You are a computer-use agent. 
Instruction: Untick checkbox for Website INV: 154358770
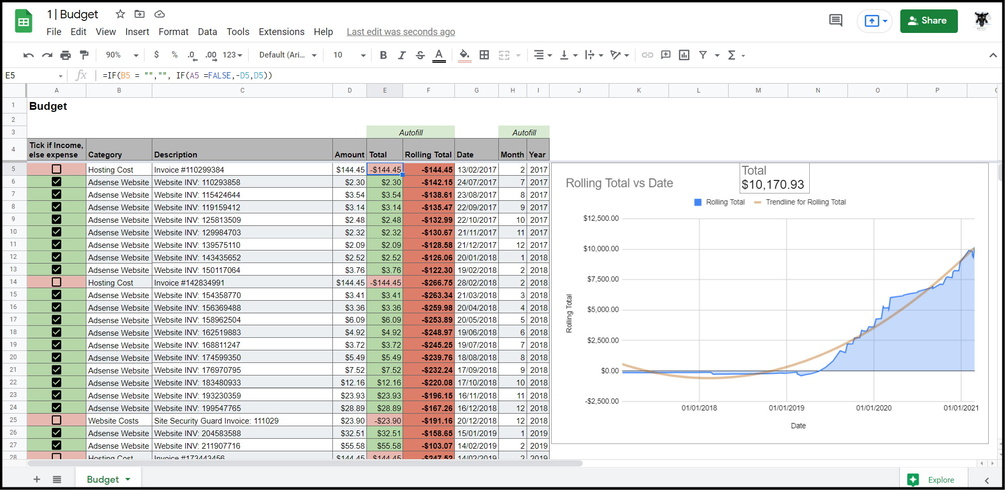[56, 295]
